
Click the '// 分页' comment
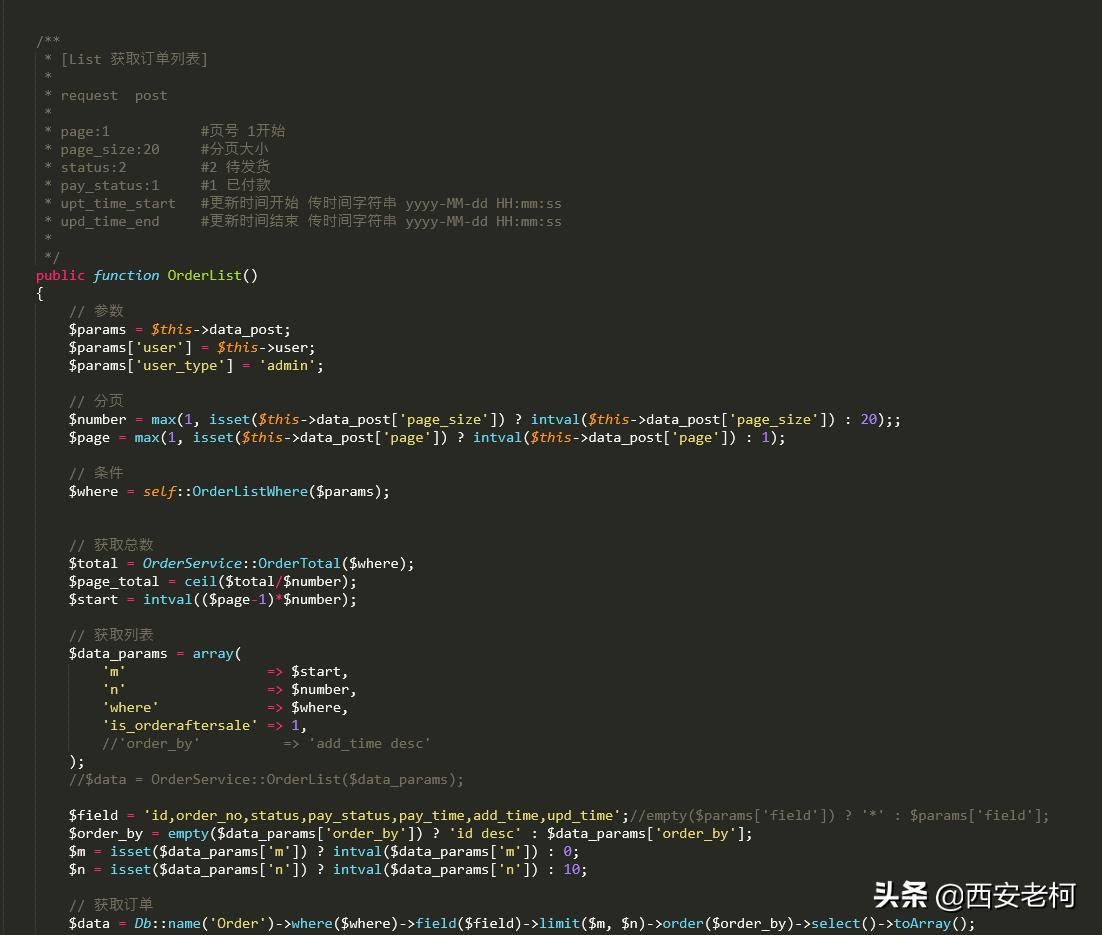[96, 401]
